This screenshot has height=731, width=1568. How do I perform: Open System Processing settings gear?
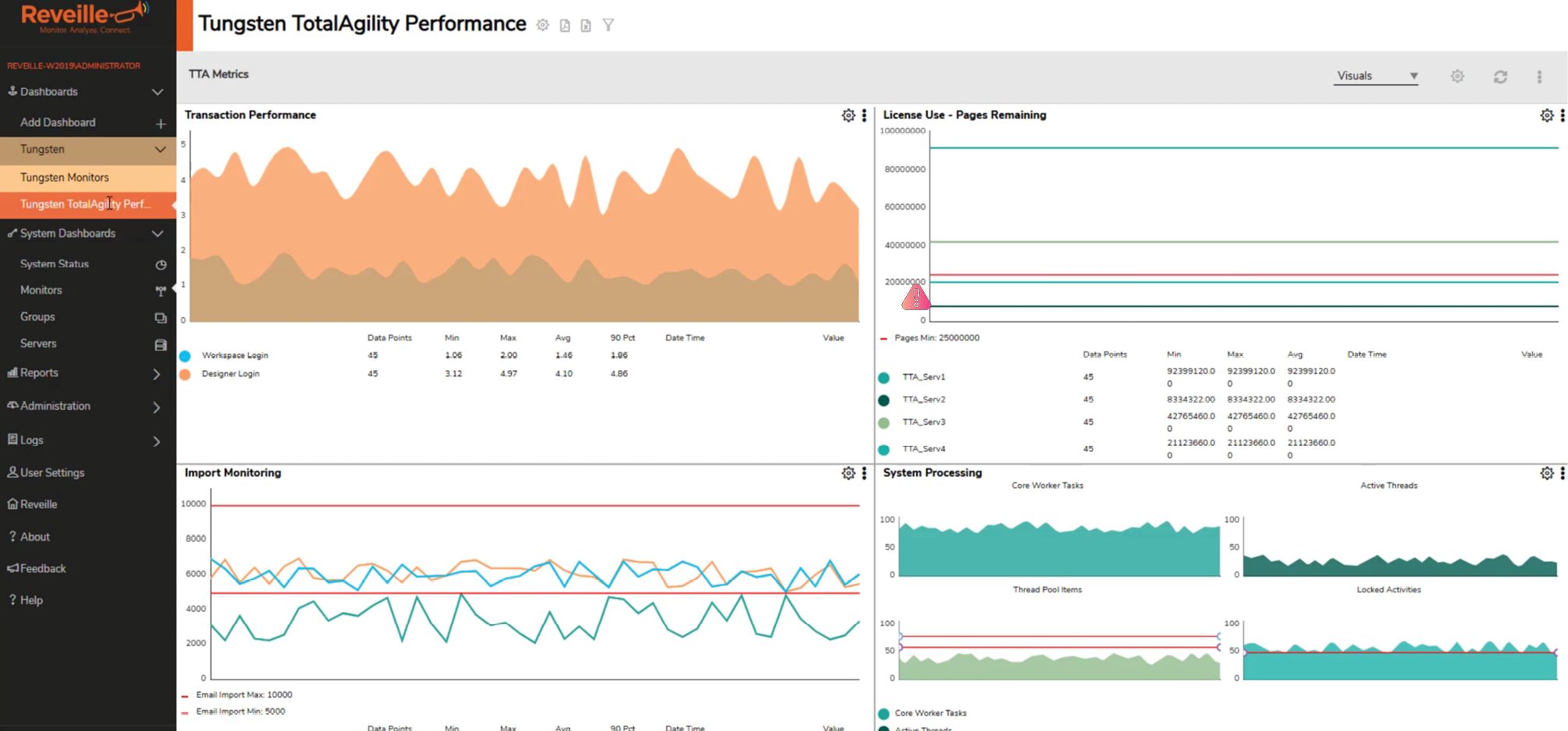1547,473
